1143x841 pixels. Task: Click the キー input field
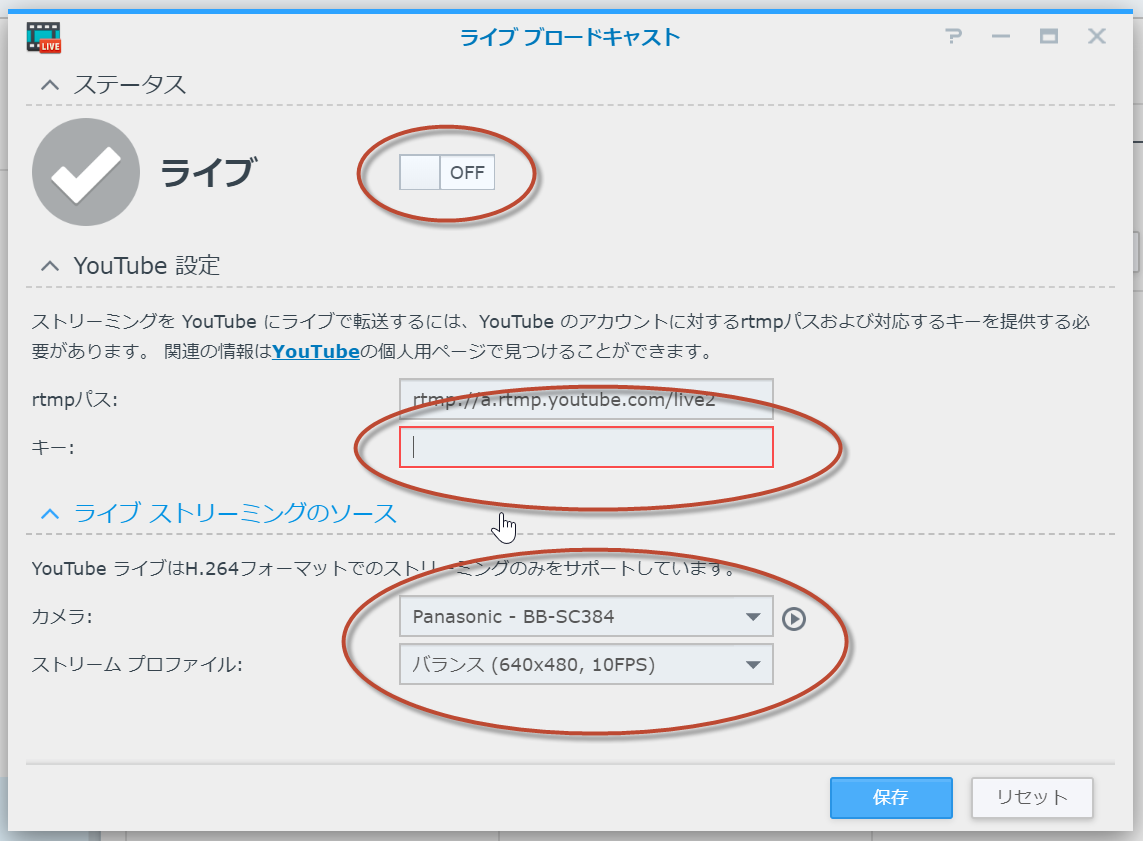pyautogui.click(x=586, y=447)
